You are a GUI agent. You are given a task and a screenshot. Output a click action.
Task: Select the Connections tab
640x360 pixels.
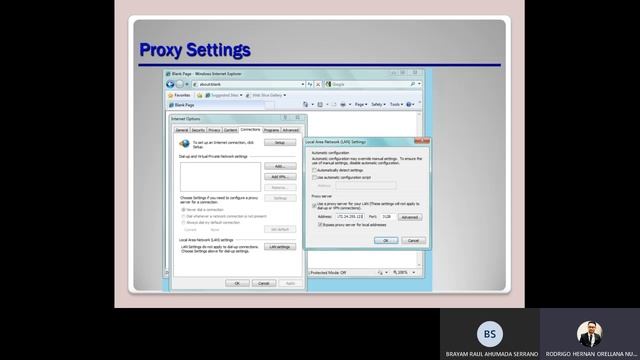[250, 129]
